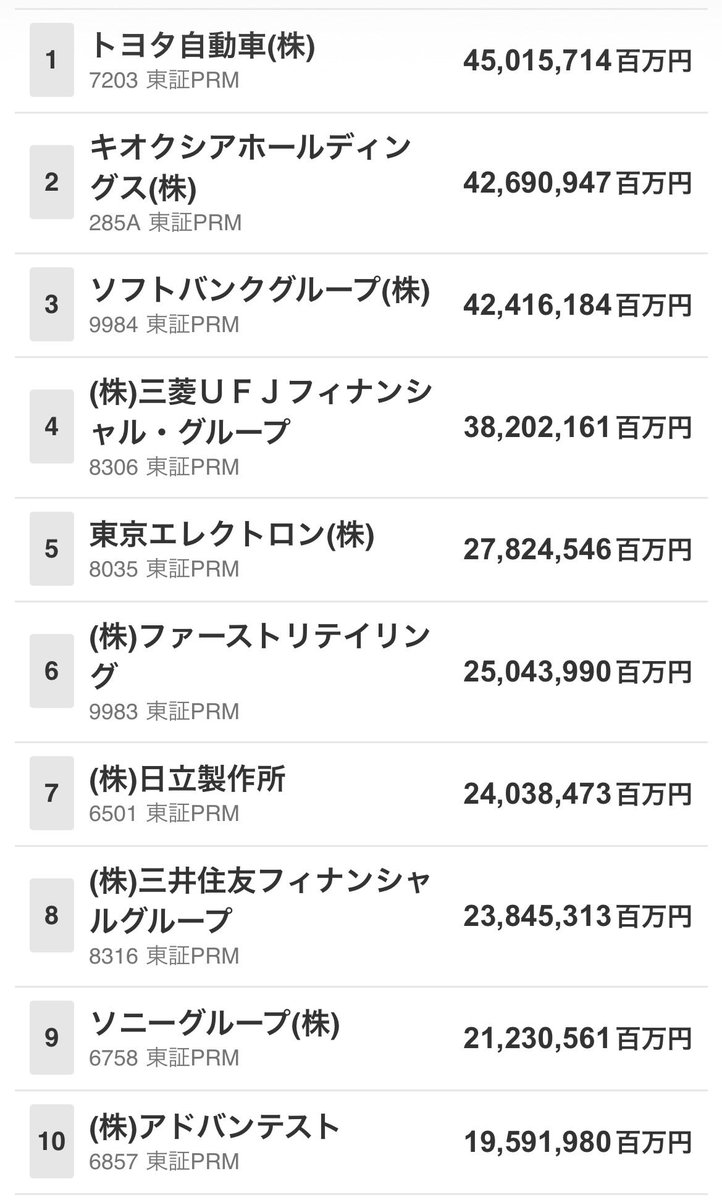Open キオクシアホールディングス(株) stock page
This screenshot has height=1200, width=722.
361,181
